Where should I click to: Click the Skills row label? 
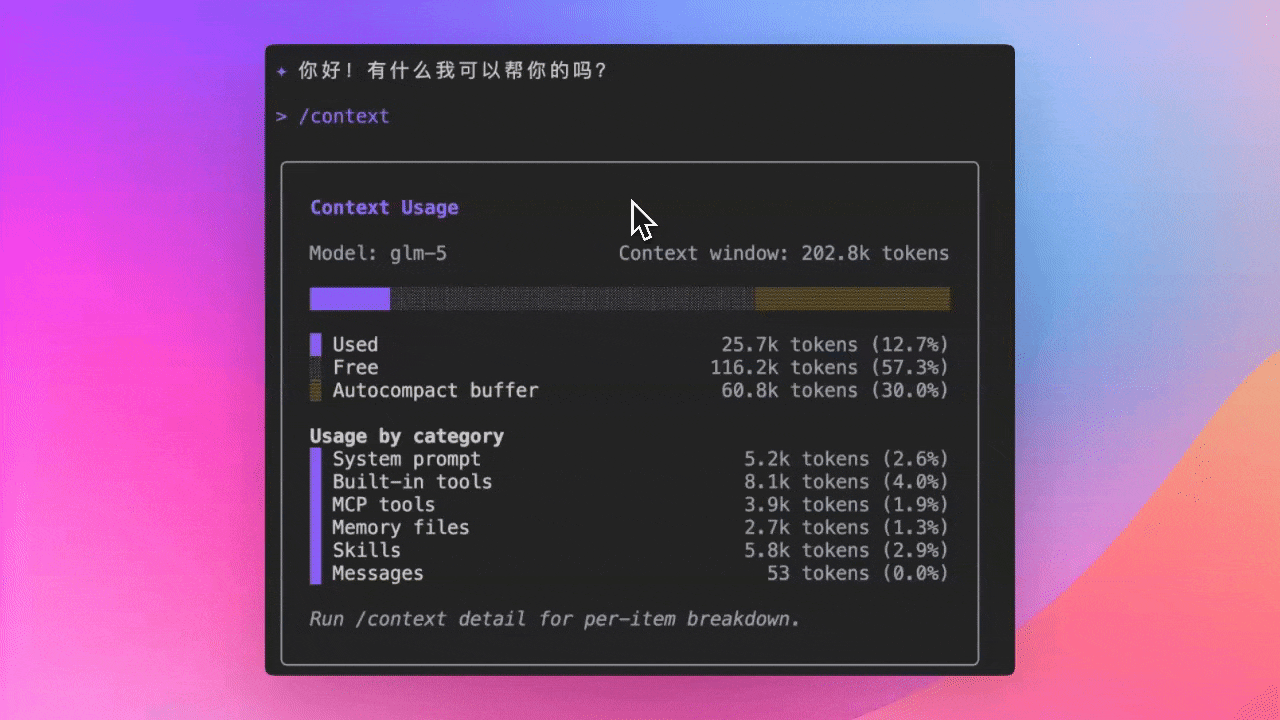pyautogui.click(x=367, y=551)
